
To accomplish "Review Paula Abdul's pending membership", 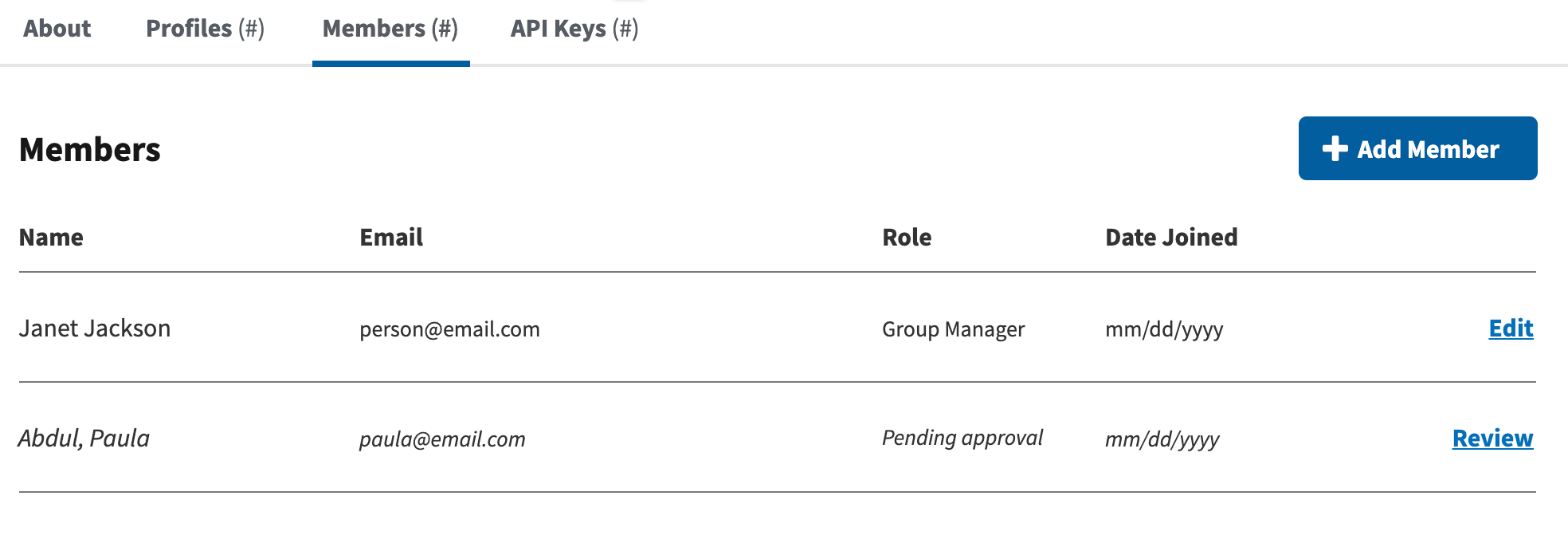I will (1492, 439).
